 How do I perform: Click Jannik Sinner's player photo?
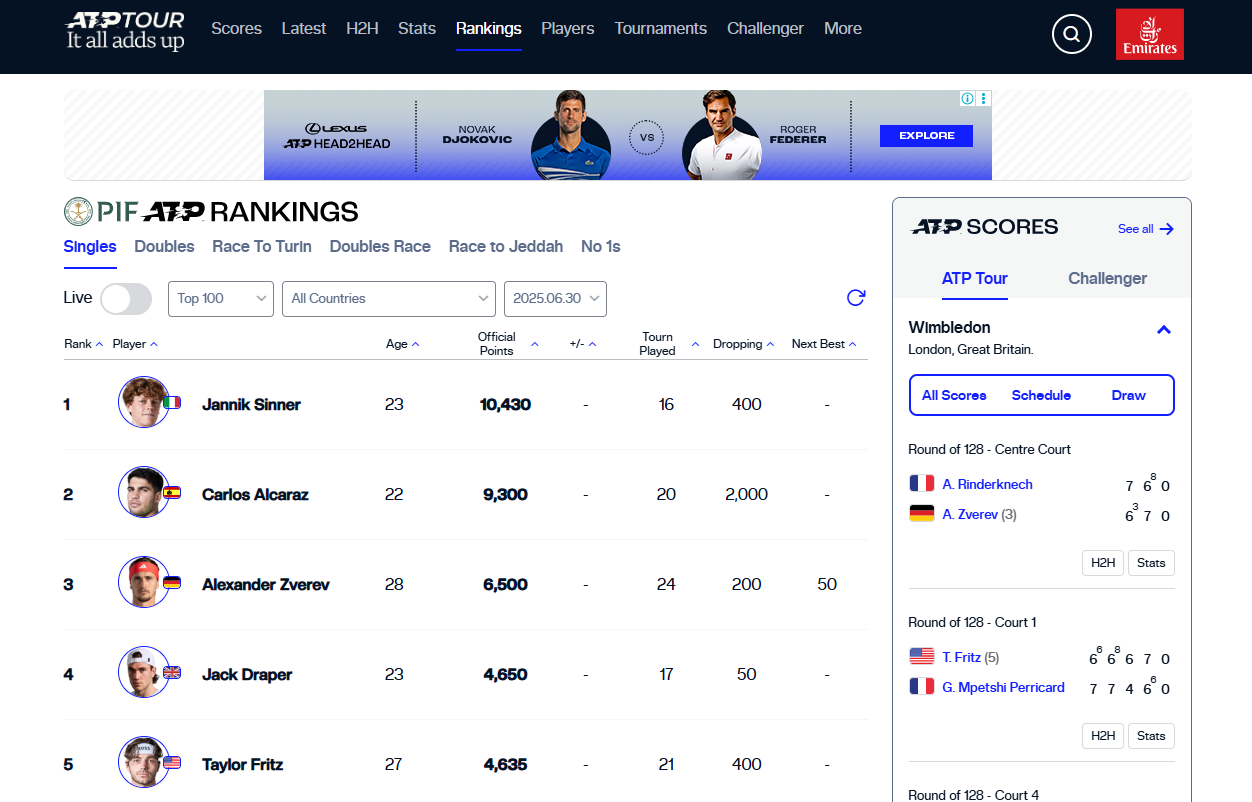point(143,402)
